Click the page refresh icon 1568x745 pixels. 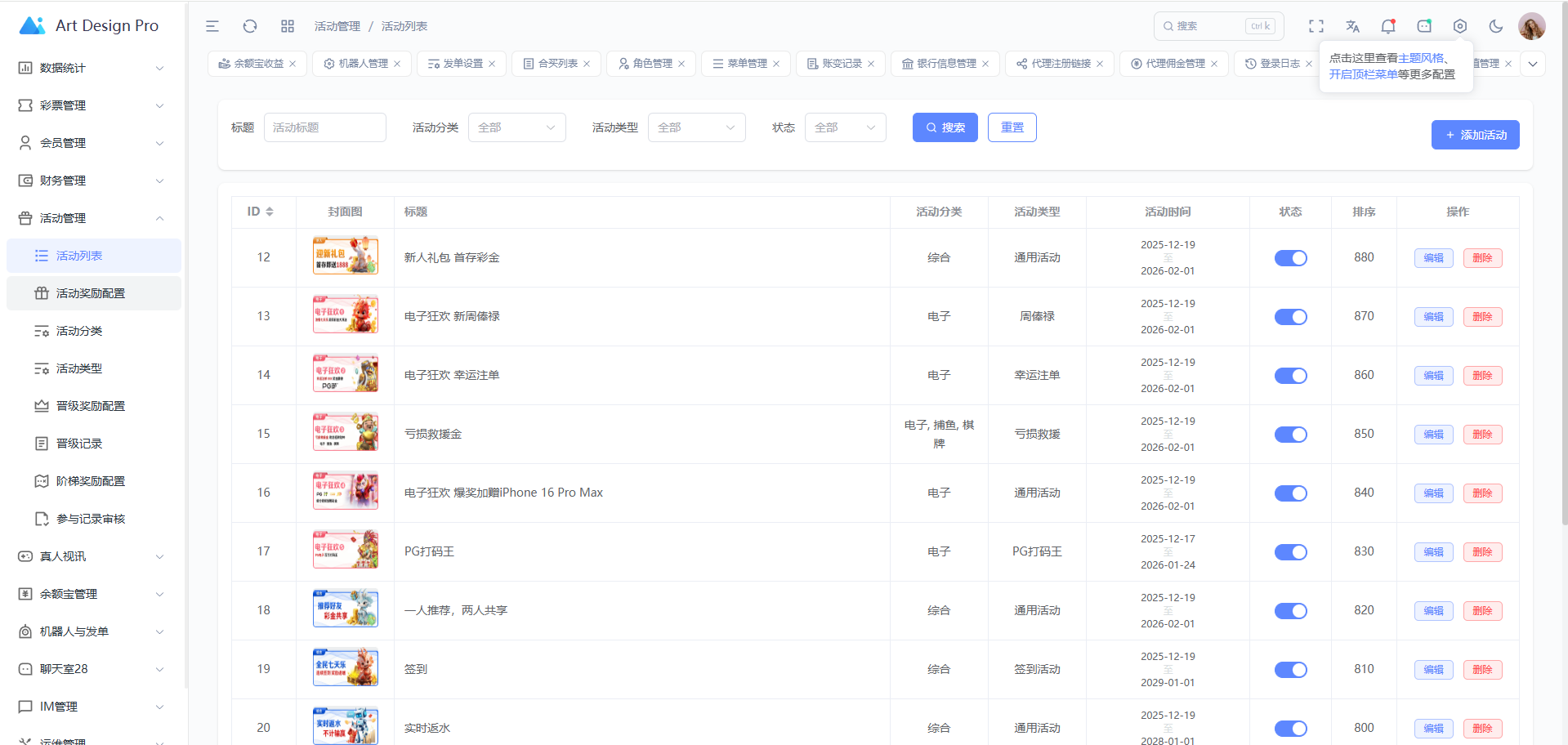click(x=250, y=26)
